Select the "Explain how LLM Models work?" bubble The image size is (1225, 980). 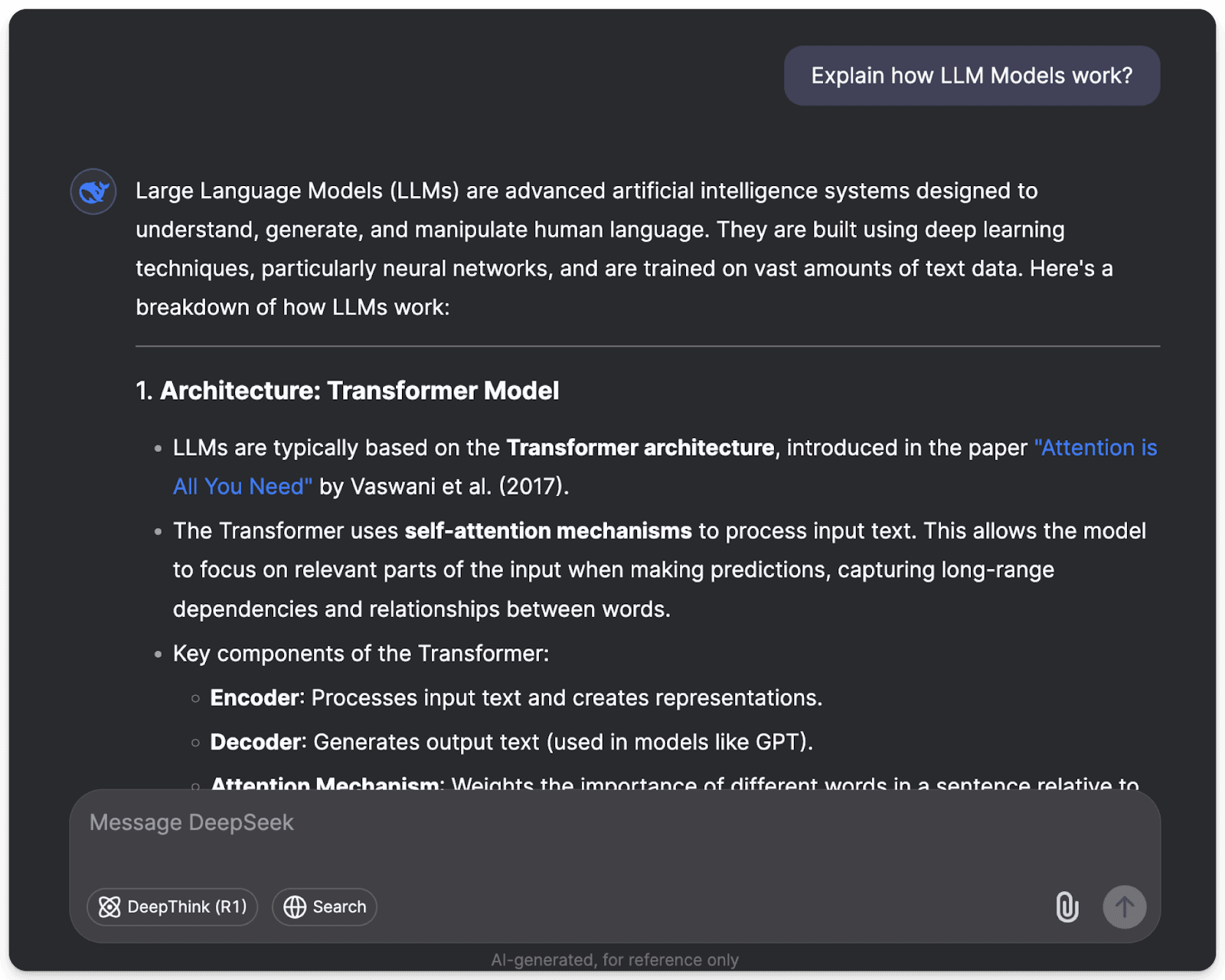[x=971, y=76]
